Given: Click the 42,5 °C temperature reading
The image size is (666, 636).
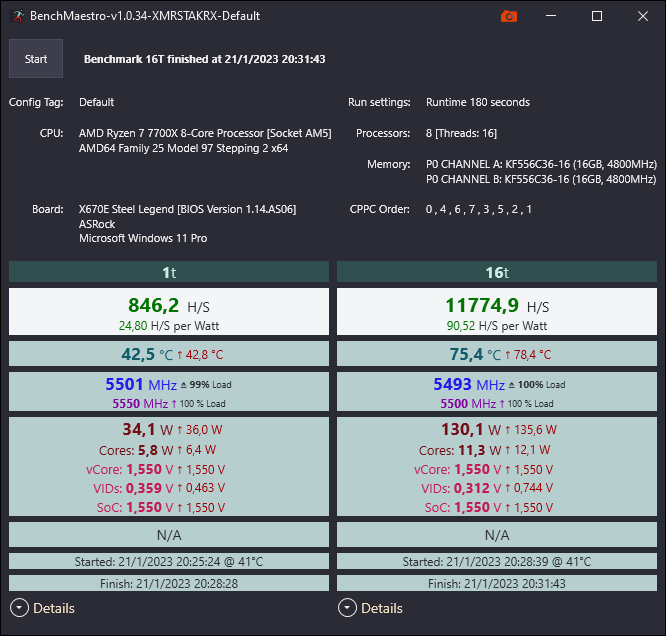Looking at the screenshot, I should (x=147, y=354).
